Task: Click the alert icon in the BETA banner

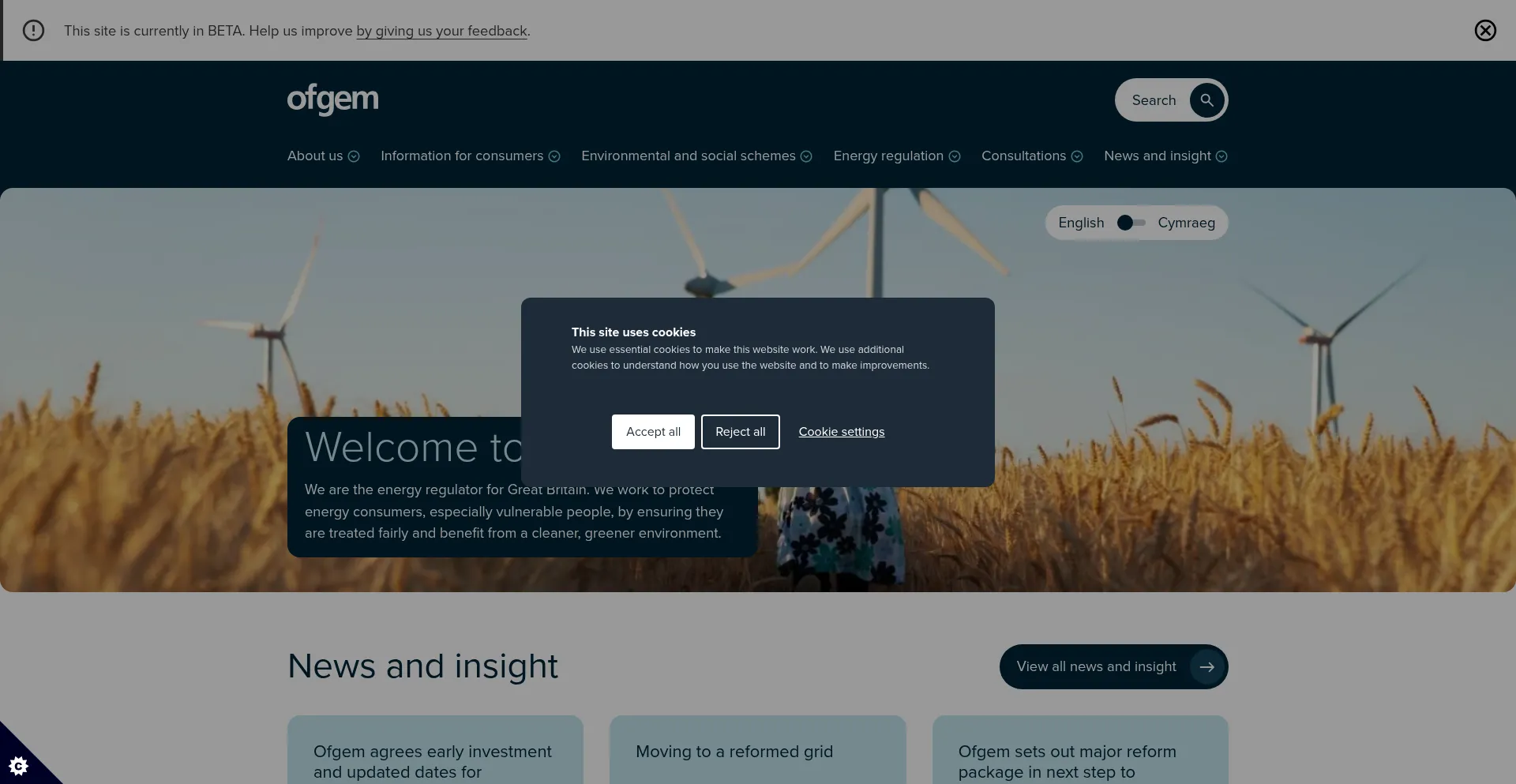Action: [x=32, y=30]
